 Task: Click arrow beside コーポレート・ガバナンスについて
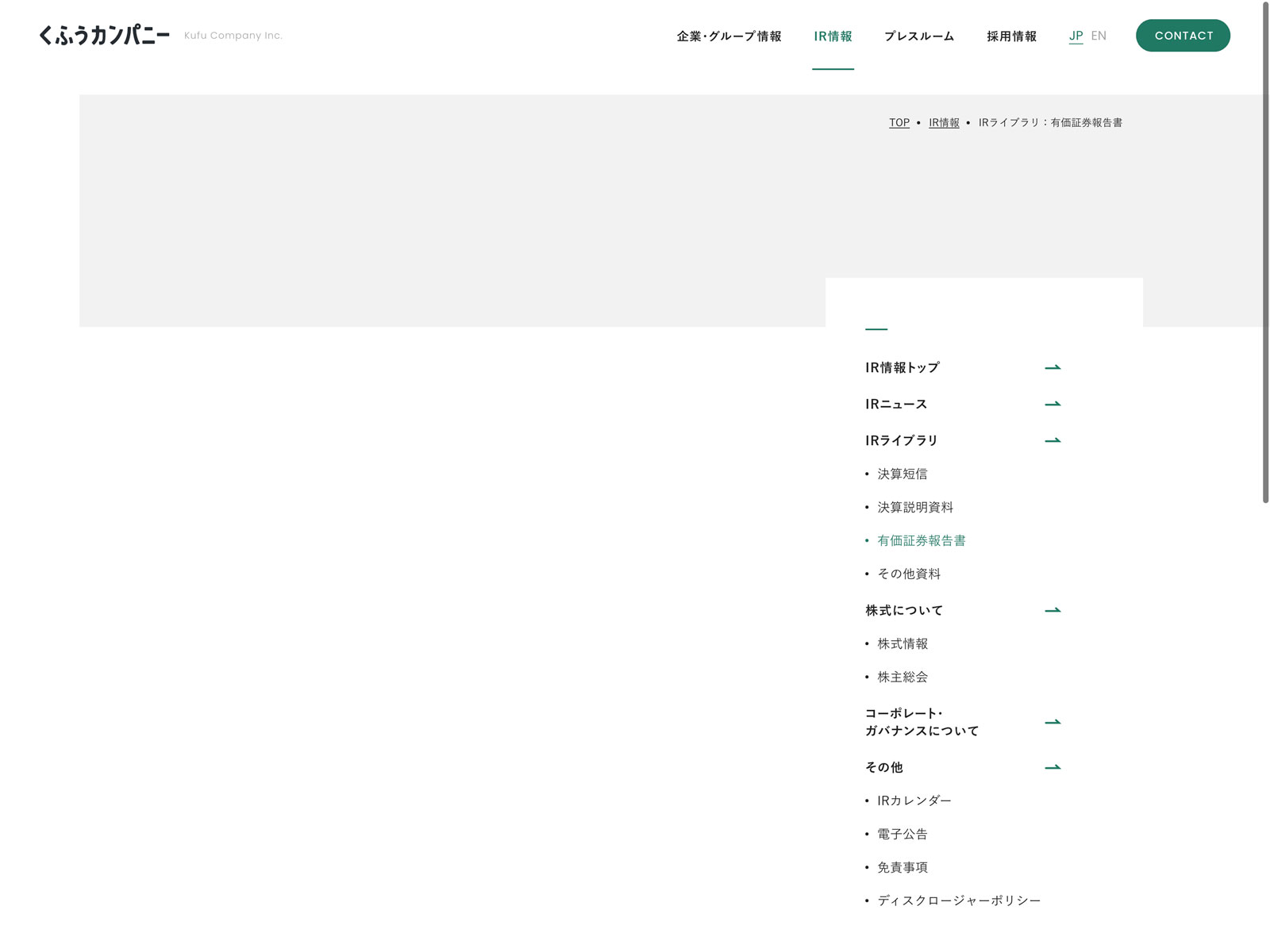click(1053, 722)
